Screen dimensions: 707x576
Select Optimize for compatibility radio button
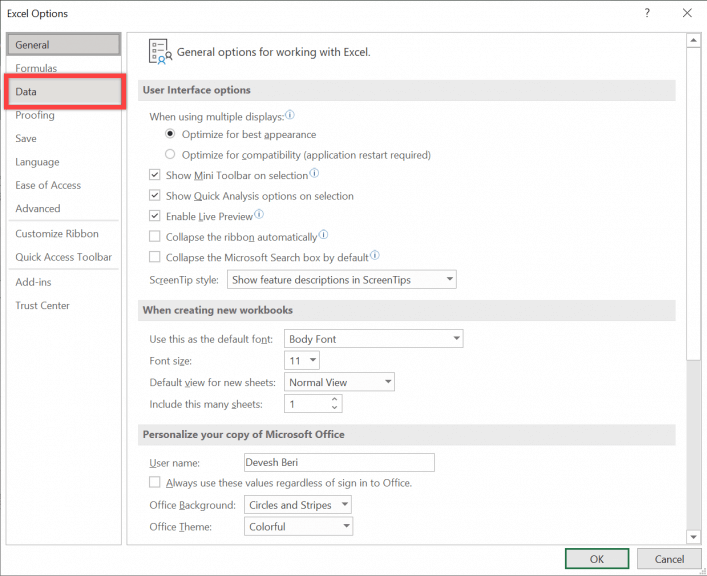coord(170,155)
